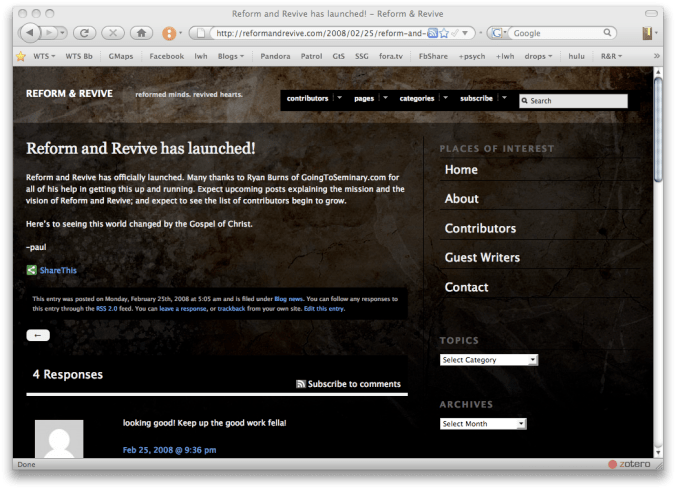The width and height of the screenshot is (676, 489).
Task: Open the drops bookmarks folder
Action: coord(538,56)
